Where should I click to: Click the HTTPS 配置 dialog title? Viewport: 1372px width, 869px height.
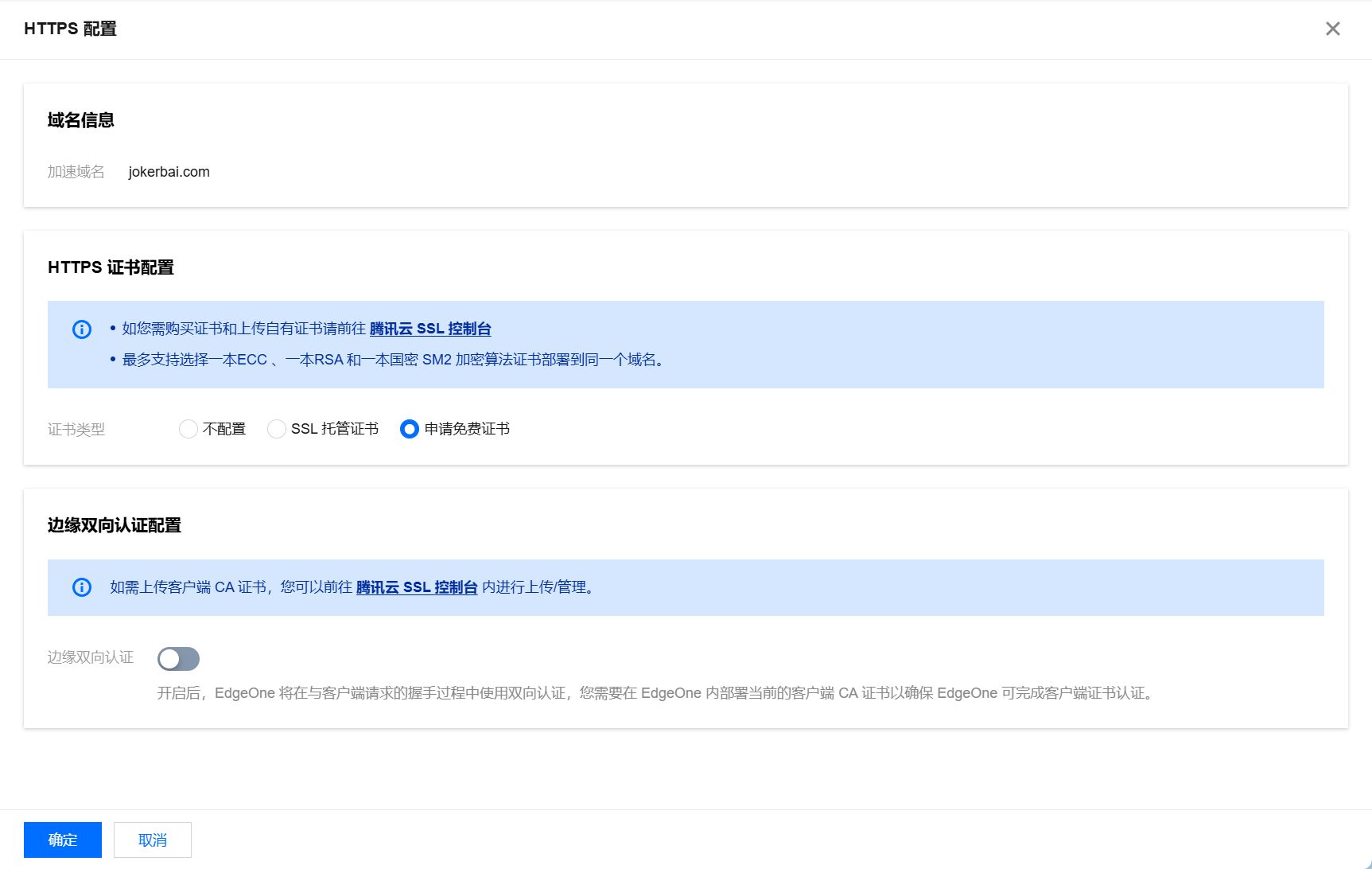[70, 29]
